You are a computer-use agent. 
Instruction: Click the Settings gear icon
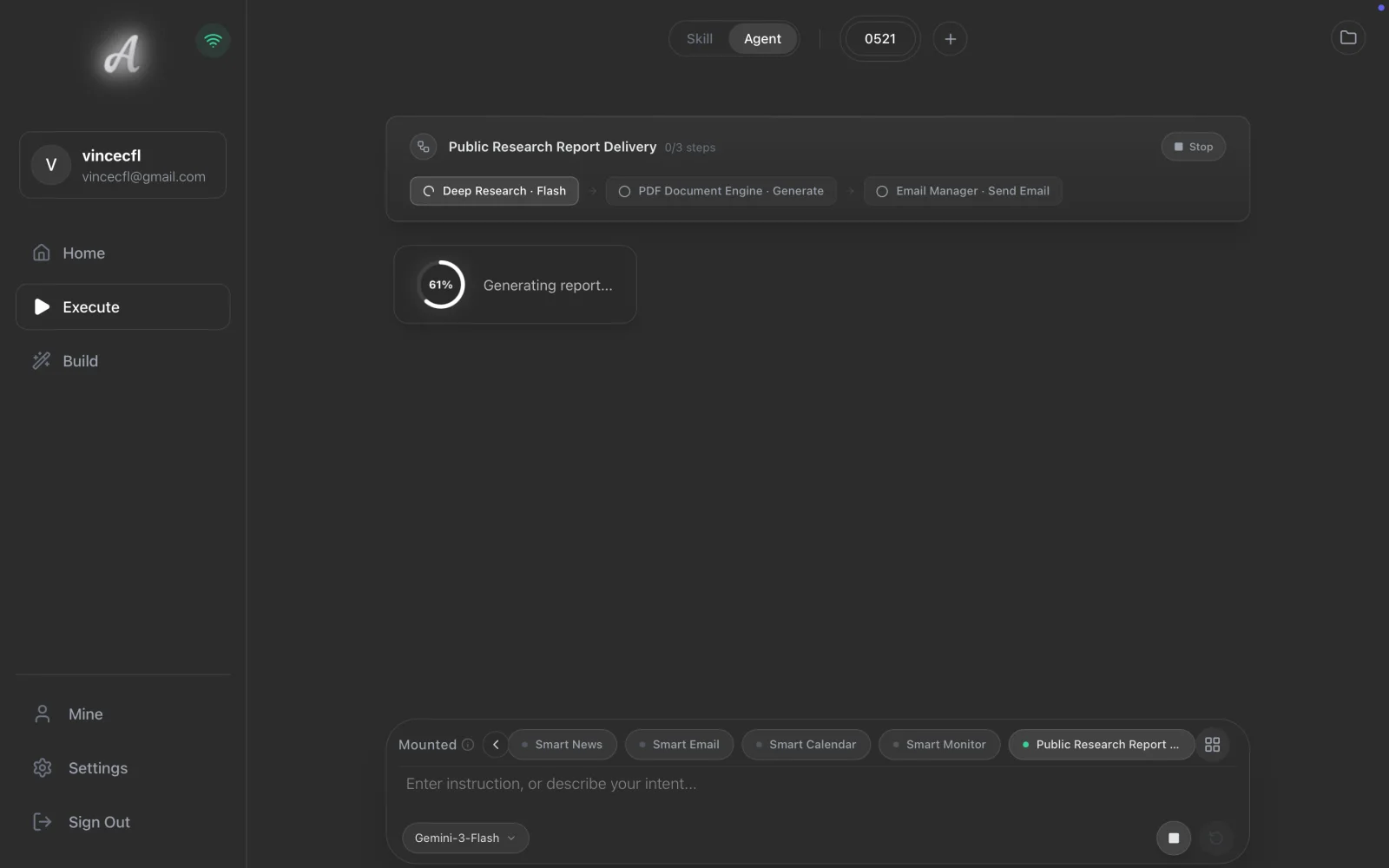click(x=42, y=767)
